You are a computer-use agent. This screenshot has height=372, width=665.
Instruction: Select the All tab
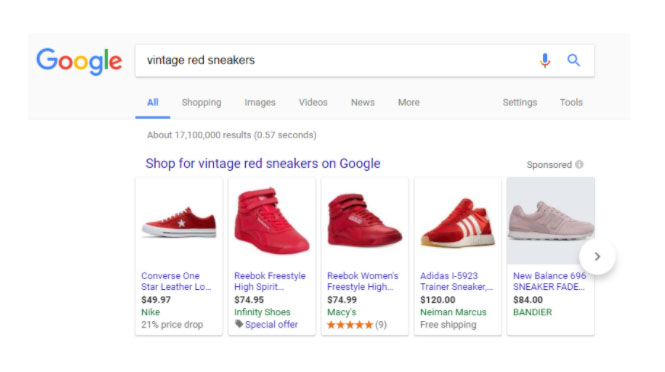click(x=153, y=102)
